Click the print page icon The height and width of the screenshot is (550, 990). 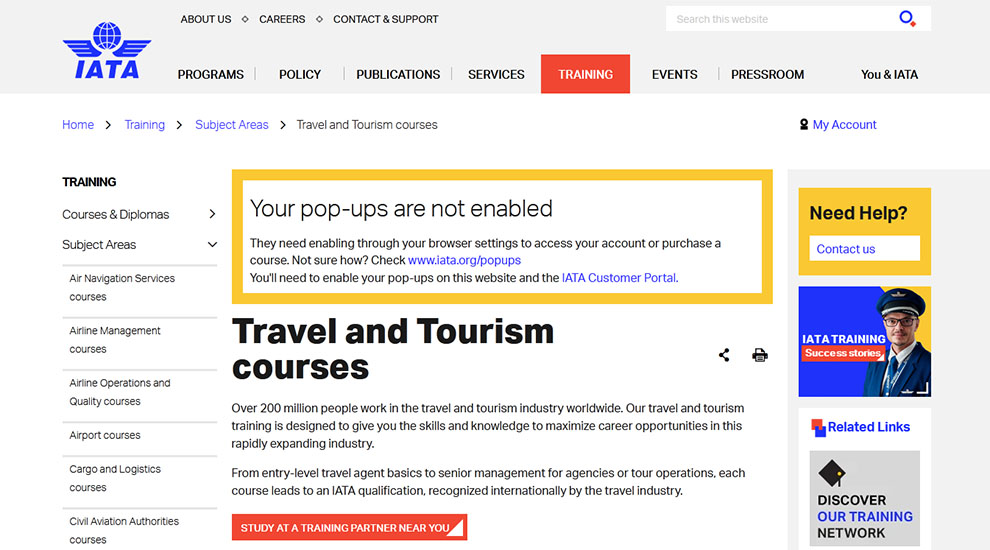click(x=760, y=355)
